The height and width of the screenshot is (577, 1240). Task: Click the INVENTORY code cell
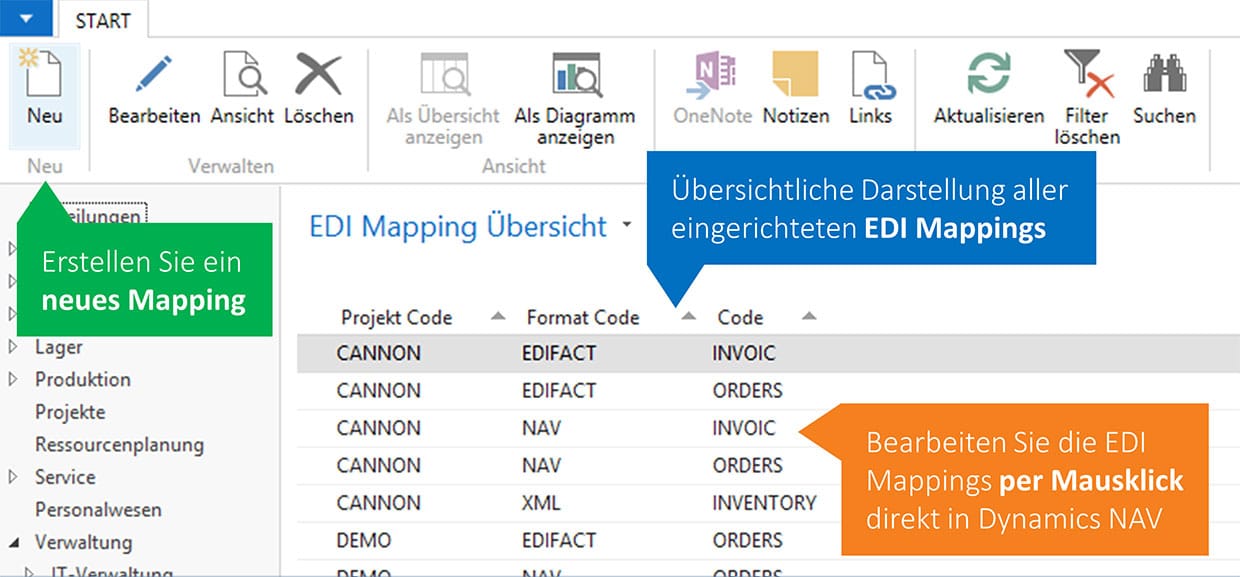(x=764, y=503)
